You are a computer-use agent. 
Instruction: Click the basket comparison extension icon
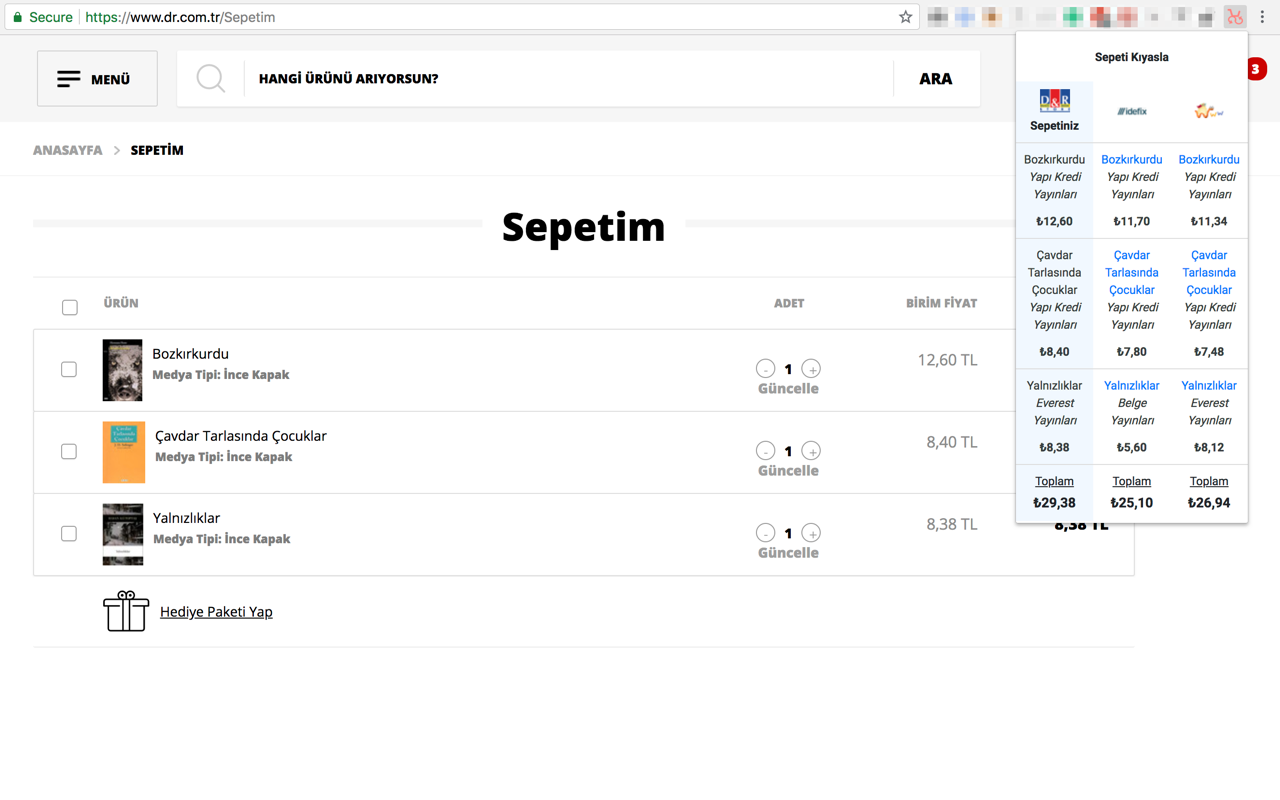pyautogui.click(x=1235, y=17)
